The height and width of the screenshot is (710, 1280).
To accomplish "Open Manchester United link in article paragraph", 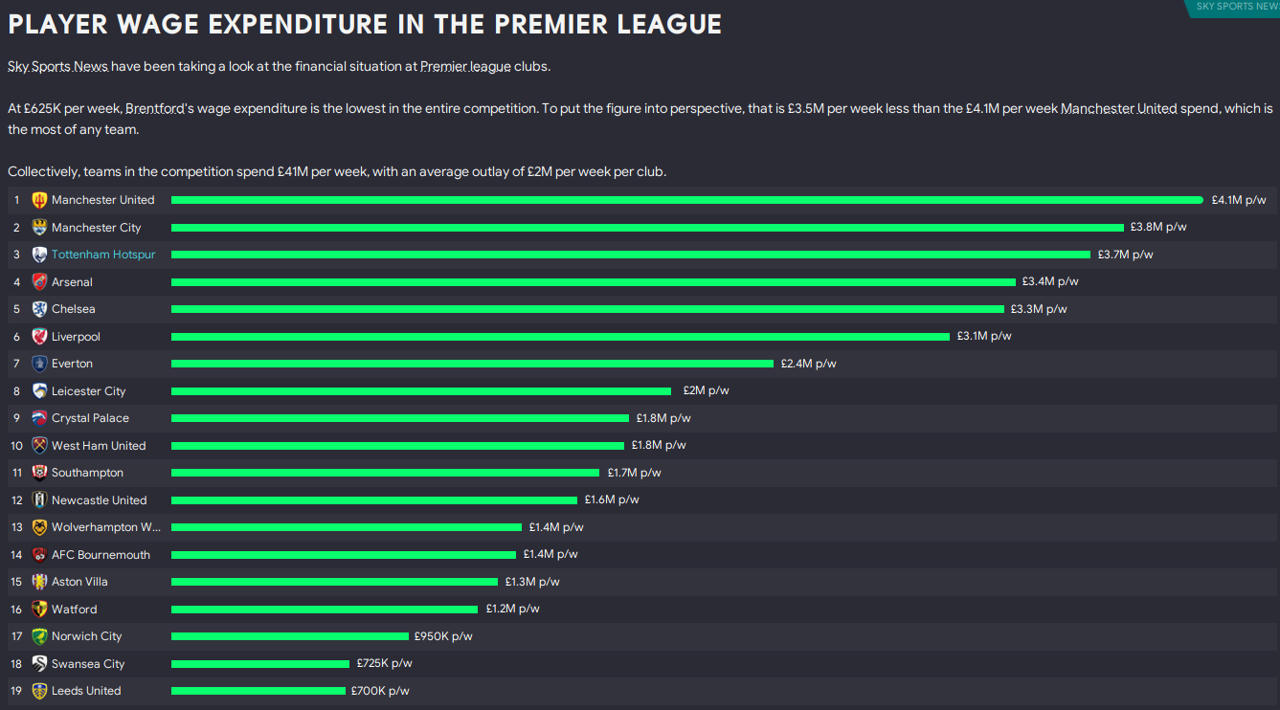I will point(1118,108).
